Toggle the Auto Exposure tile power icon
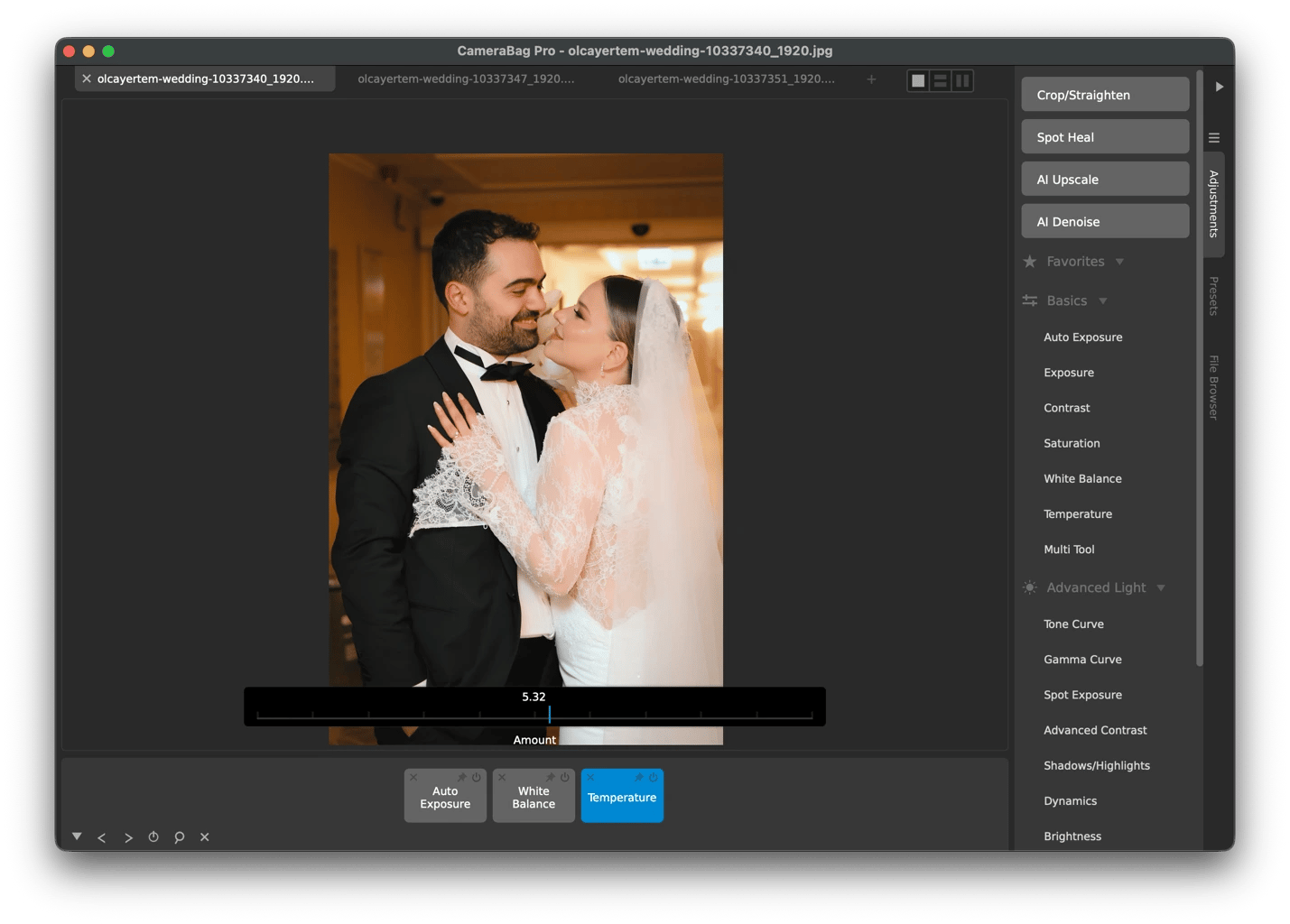The height and width of the screenshot is (924, 1290). pos(477,778)
